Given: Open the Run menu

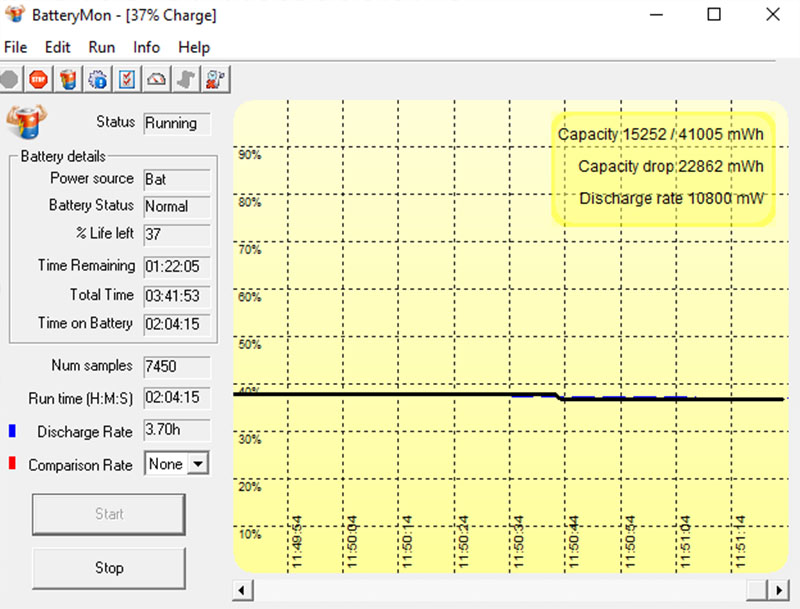Looking at the screenshot, I should [101, 47].
